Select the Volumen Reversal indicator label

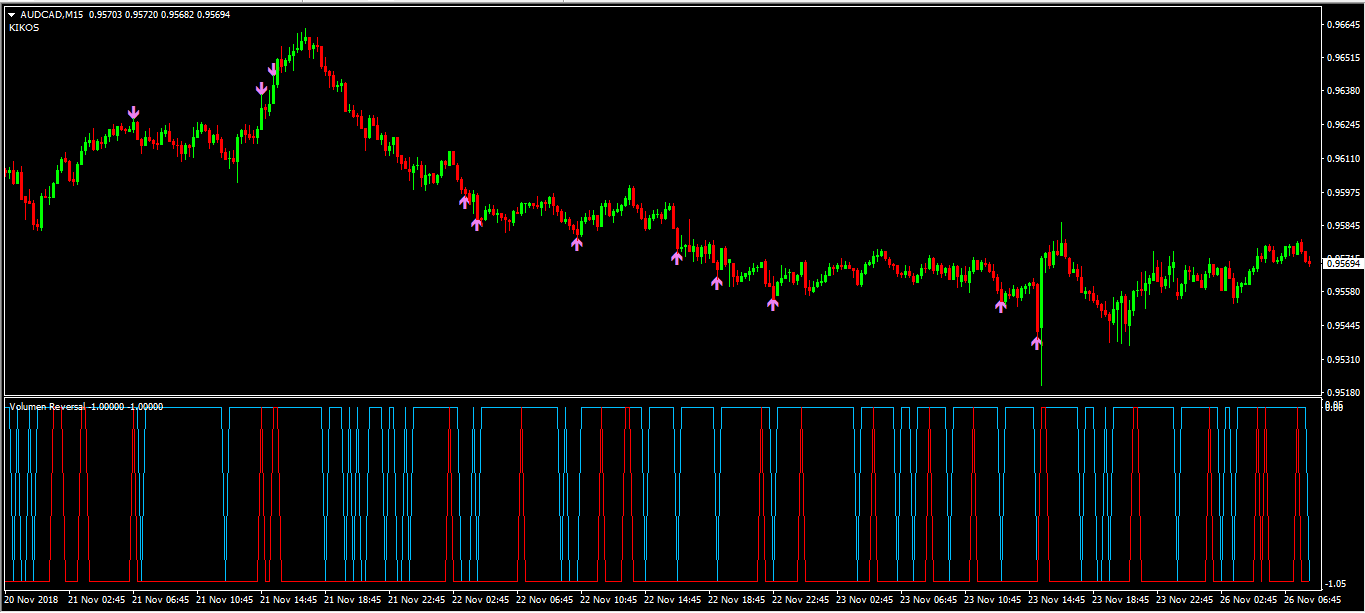(x=47, y=407)
